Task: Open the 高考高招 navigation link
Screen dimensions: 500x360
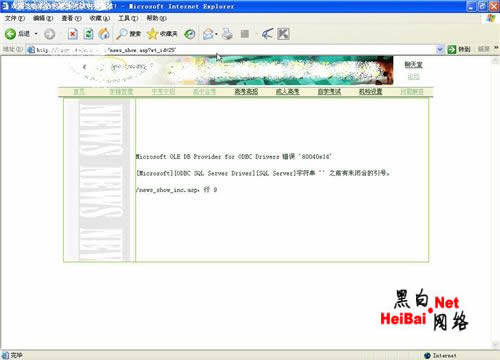Action: (x=246, y=92)
